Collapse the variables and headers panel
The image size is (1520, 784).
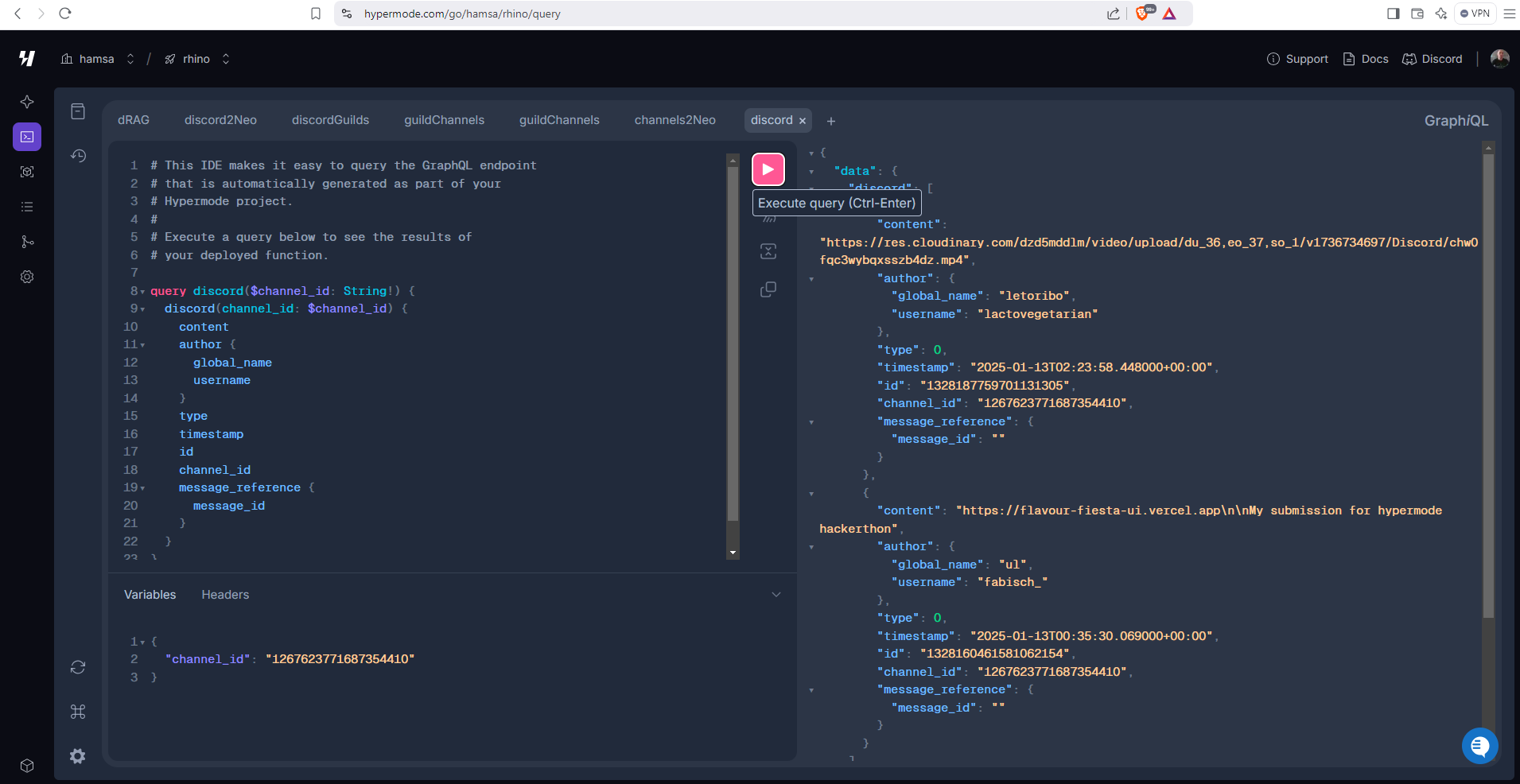[776, 595]
